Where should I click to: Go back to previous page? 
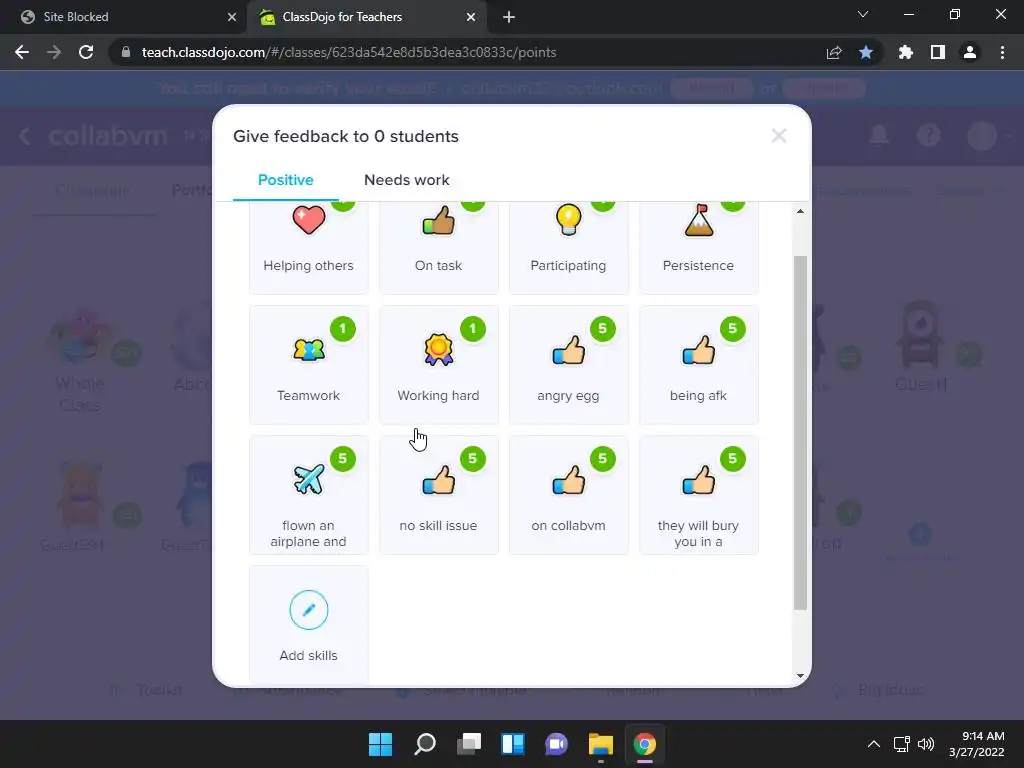[22, 52]
